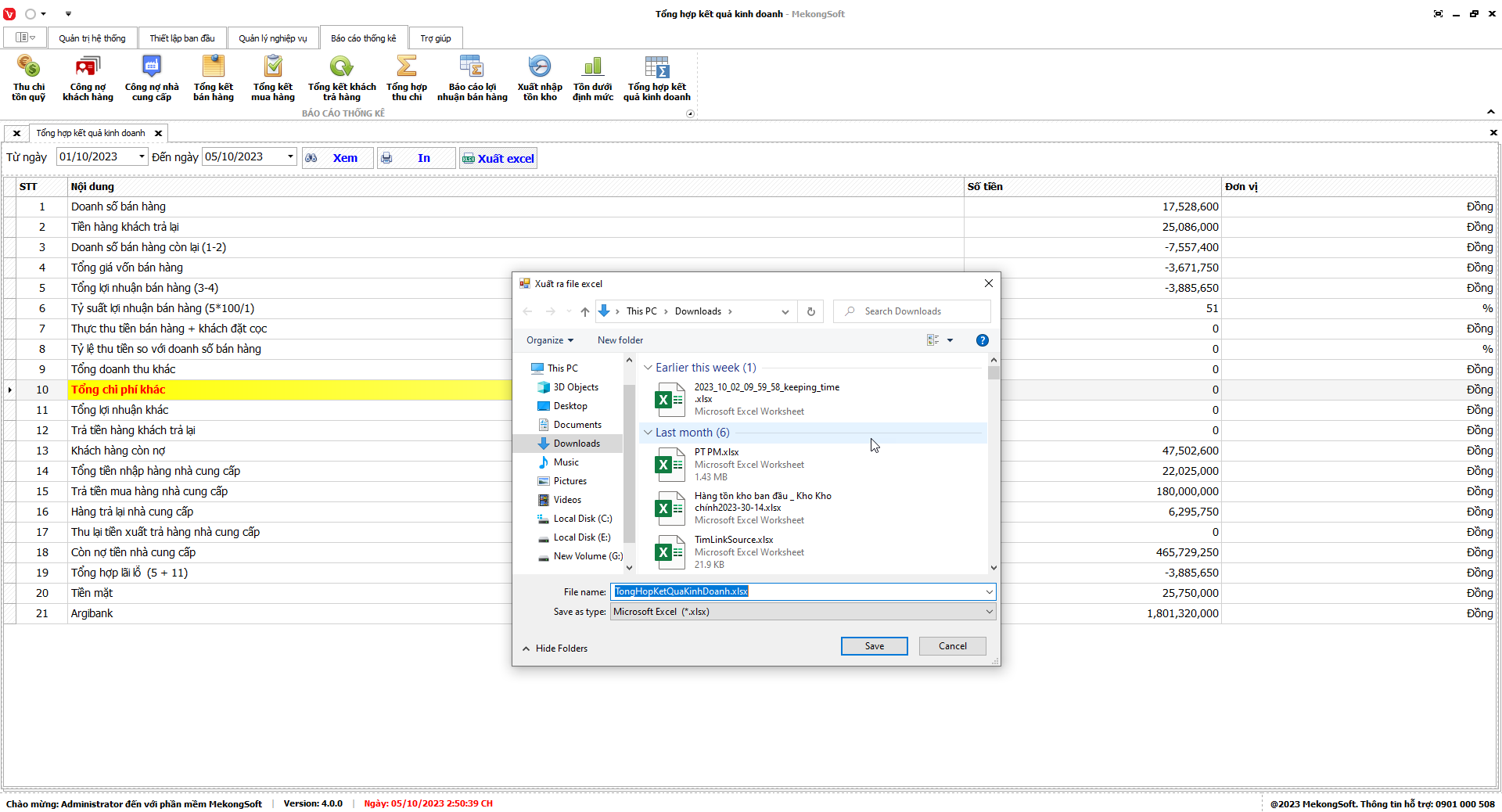Image resolution: width=1502 pixels, height=812 pixels.
Task: Collapse the 'Earlier this week' group
Action: 648,368
